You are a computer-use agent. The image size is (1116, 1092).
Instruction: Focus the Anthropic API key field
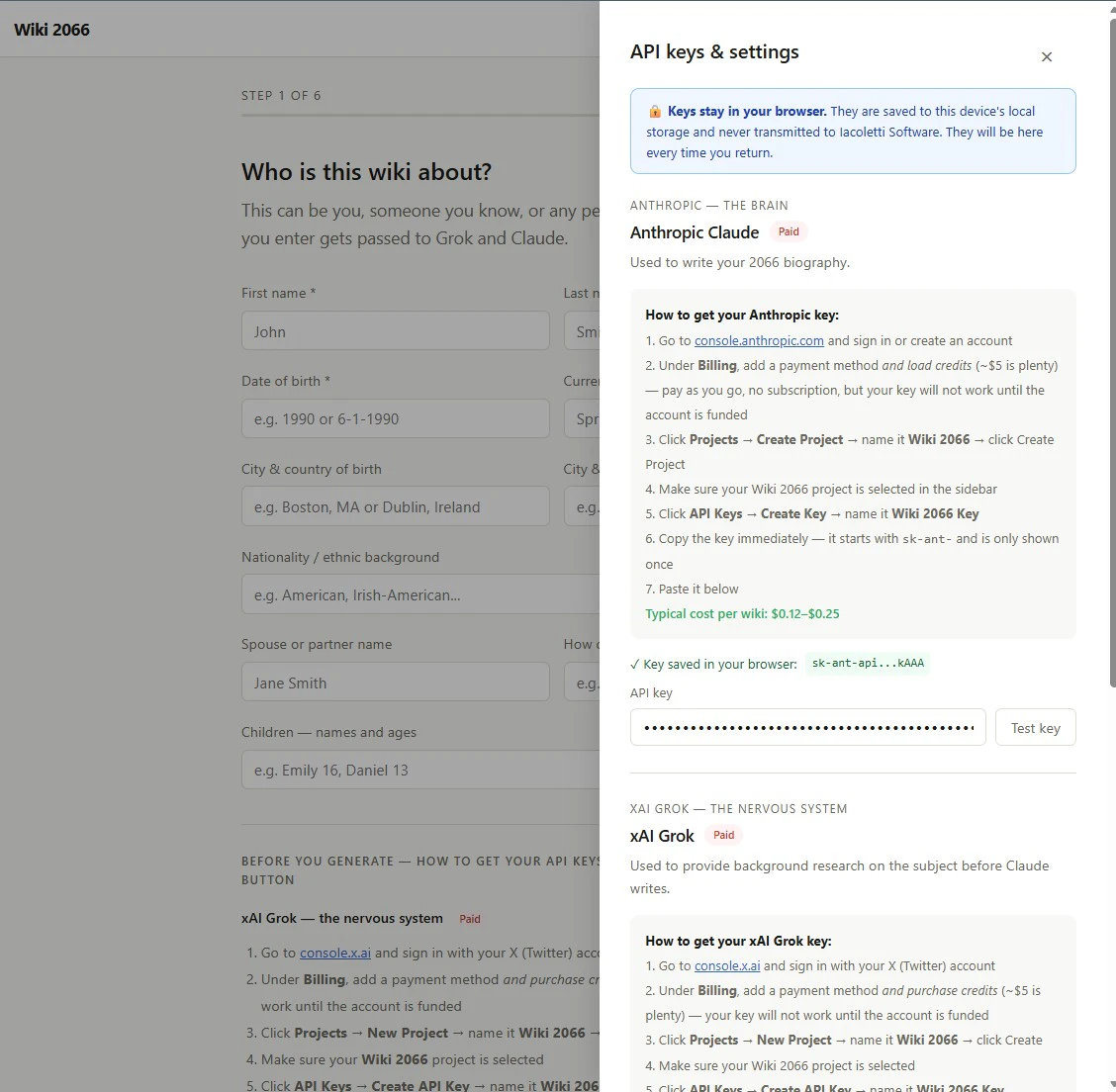pos(808,728)
